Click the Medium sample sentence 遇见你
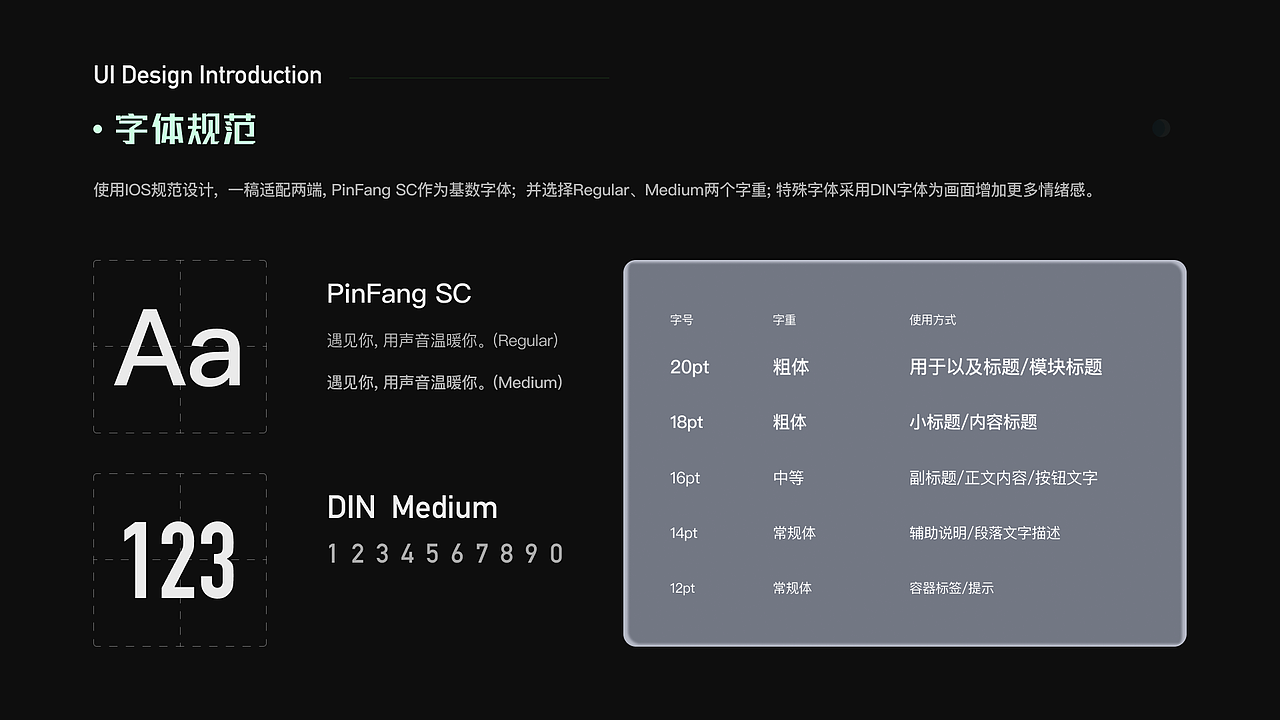This screenshot has width=1280, height=720. pyautogui.click(x=446, y=382)
